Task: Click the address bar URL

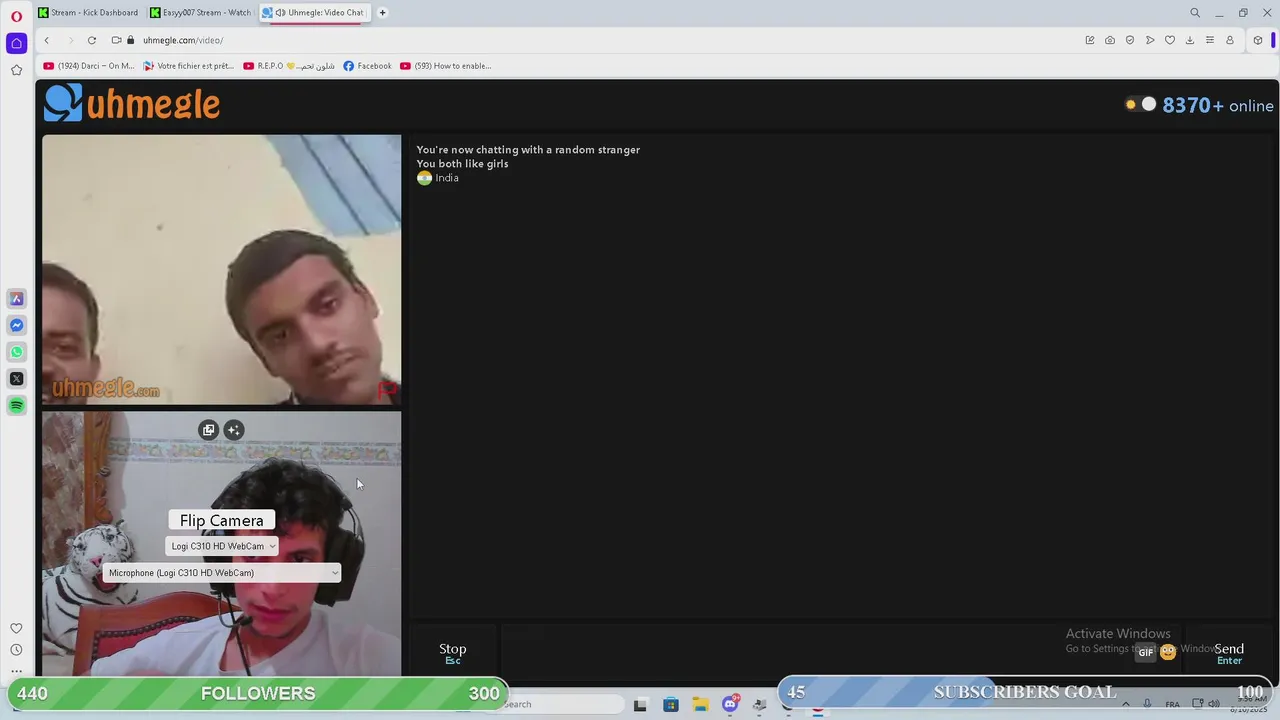Action: pos(183,40)
